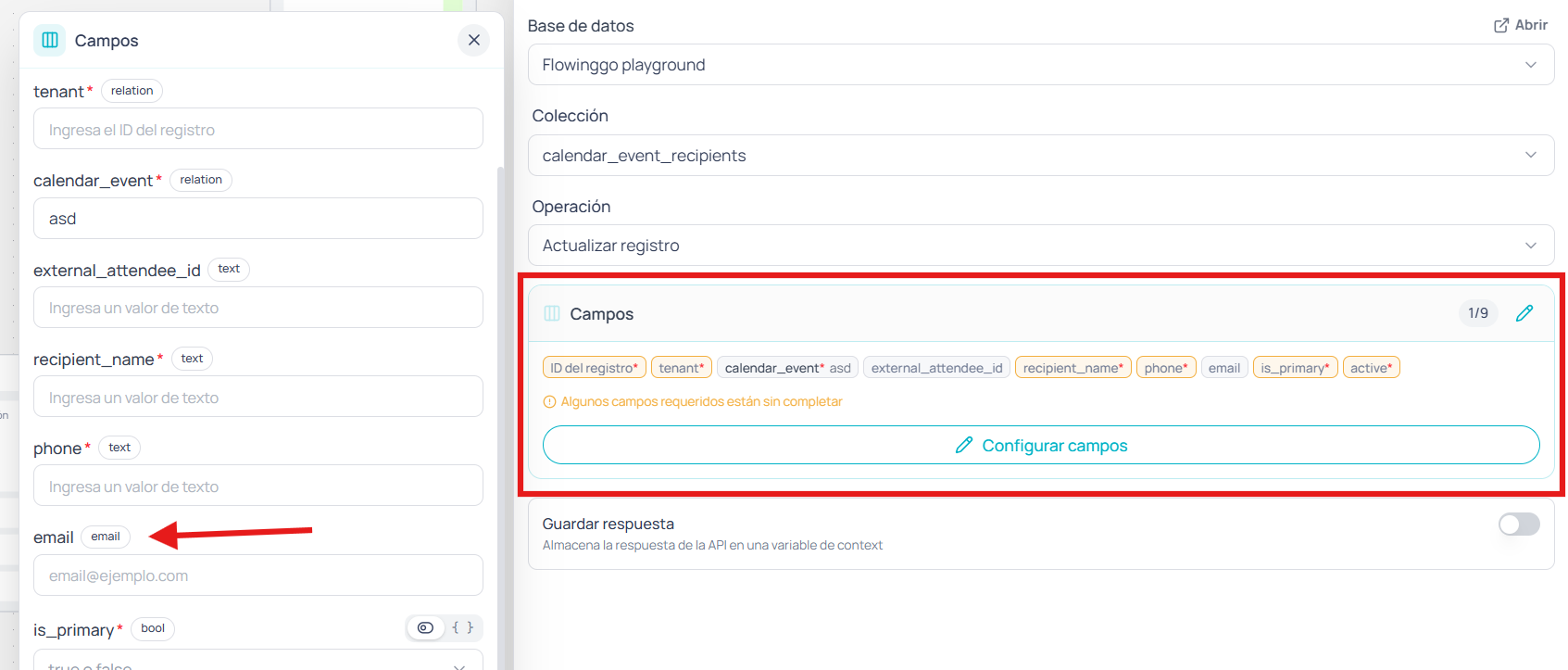Click into the recipient_name text field

pyautogui.click(x=258, y=397)
